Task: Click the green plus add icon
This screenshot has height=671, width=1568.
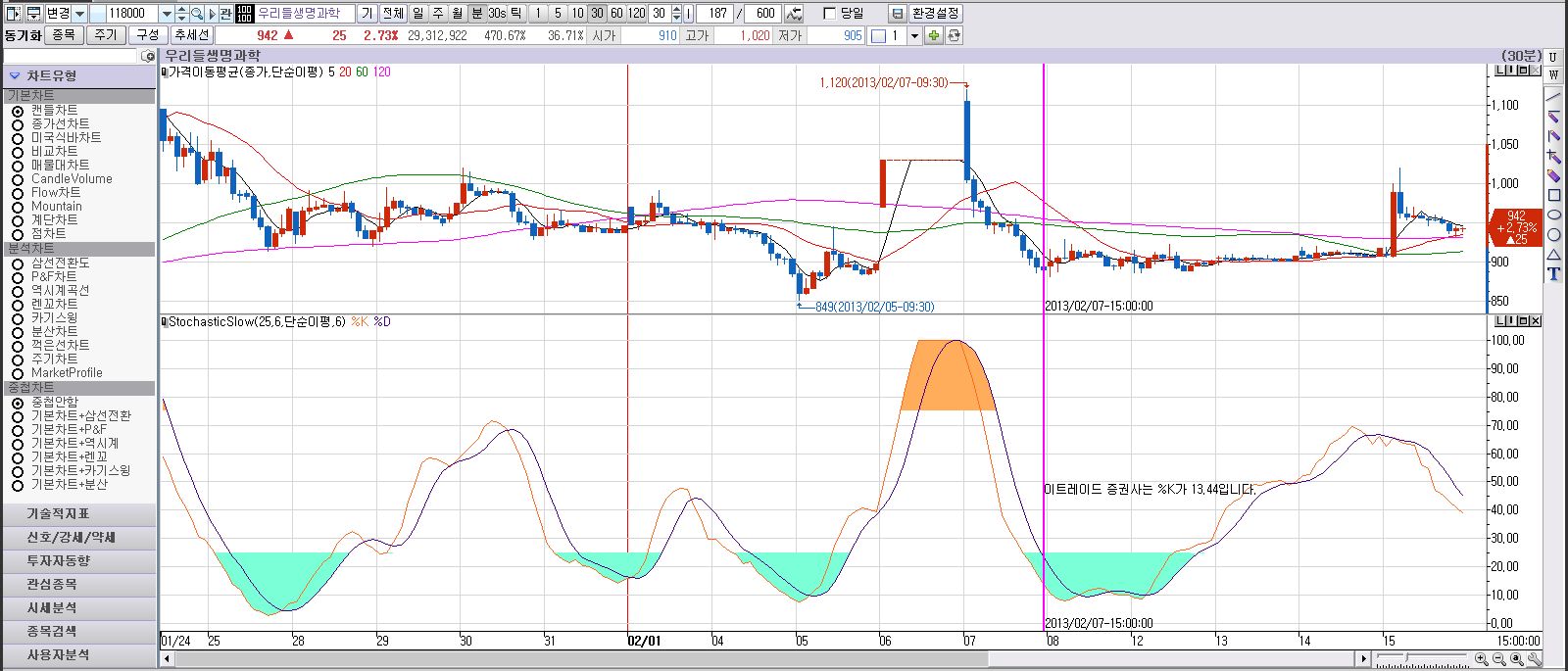Action: (x=934, y=35)
